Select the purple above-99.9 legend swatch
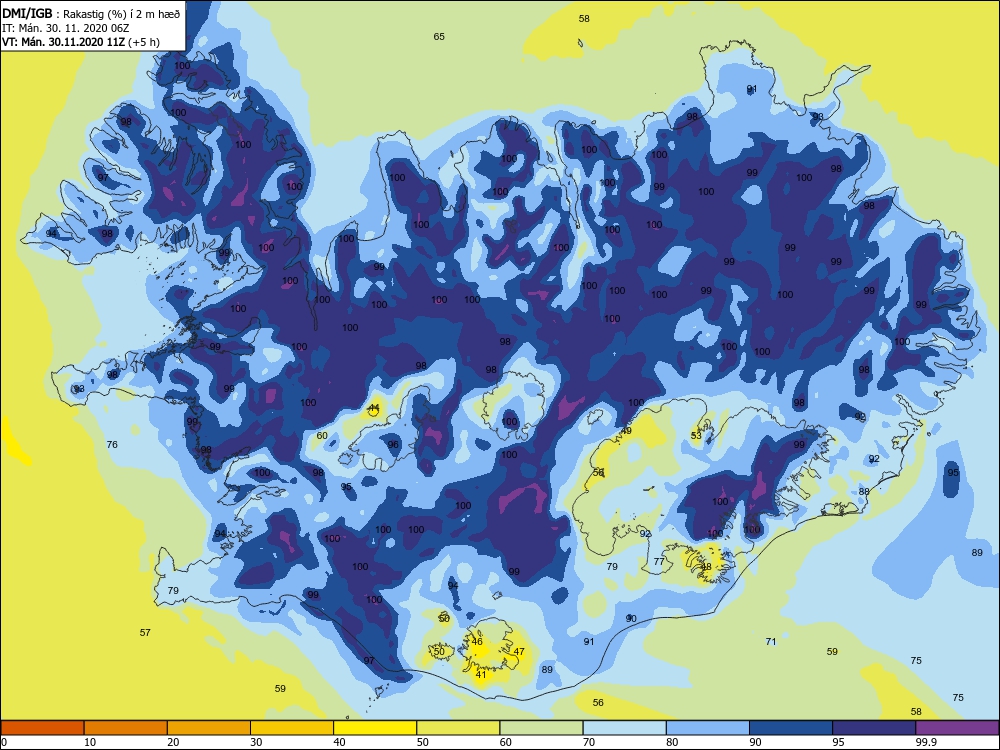Image resolution: width=1000 pixels, height=750 pixels. click(x=957, y=728)
